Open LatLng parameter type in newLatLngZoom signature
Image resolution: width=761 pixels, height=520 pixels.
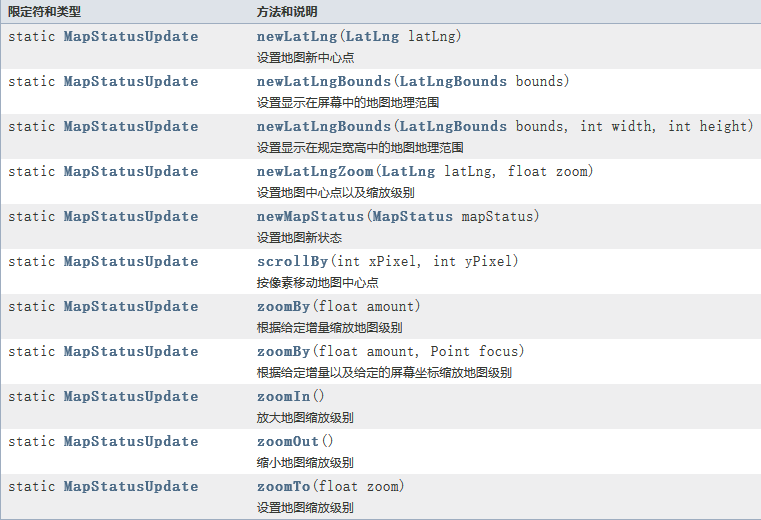(408, 171)
